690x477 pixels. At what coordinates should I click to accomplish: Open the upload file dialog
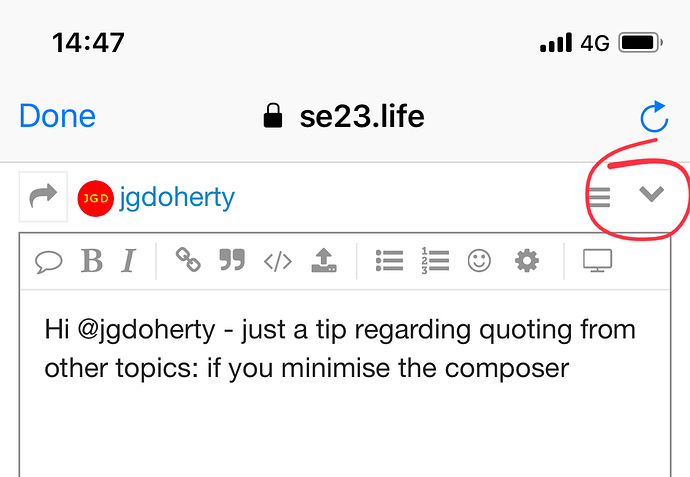(x=324, y=262)
